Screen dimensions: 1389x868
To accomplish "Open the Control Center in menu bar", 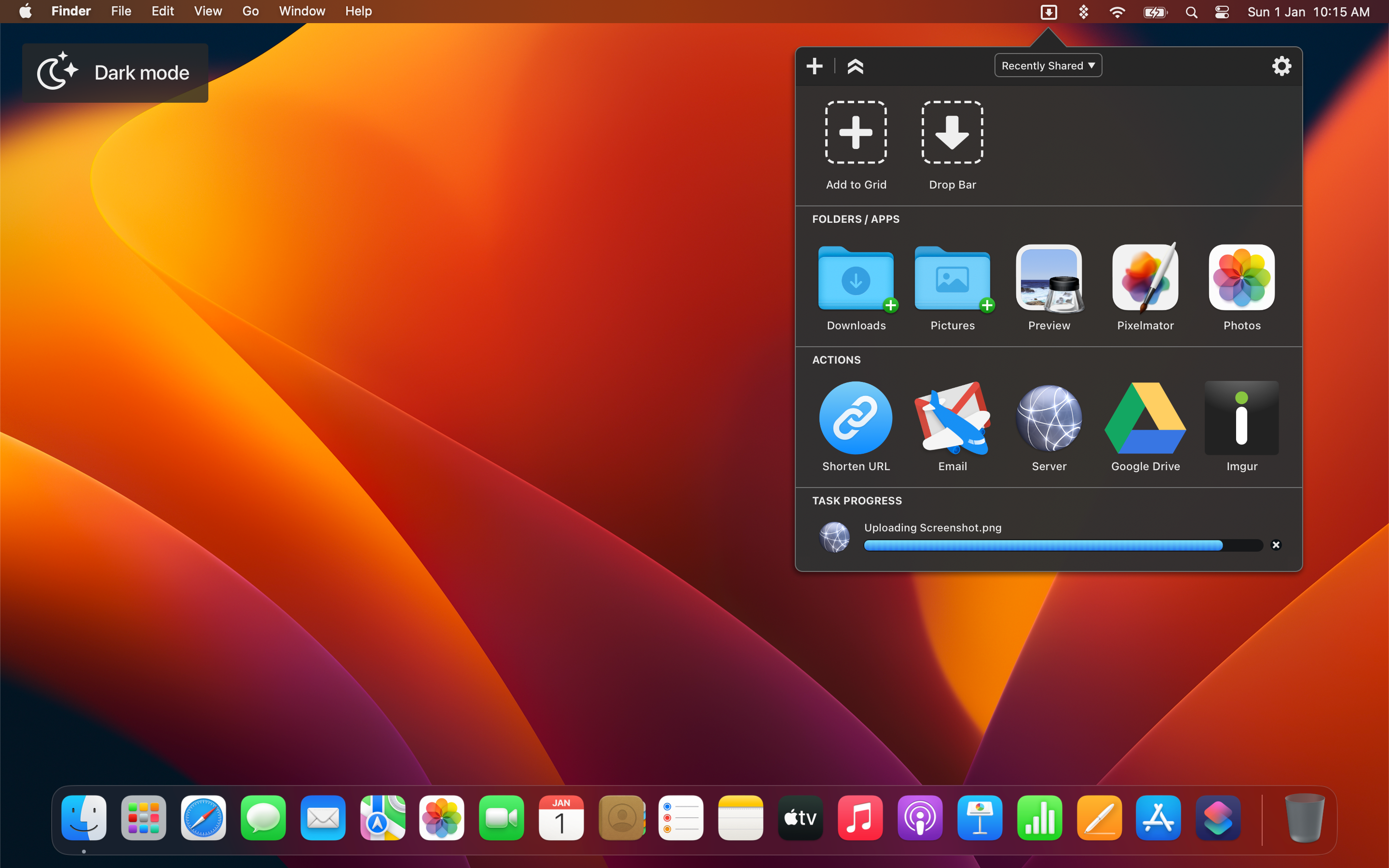I will pyautogui.click(x=1221, y=11).
